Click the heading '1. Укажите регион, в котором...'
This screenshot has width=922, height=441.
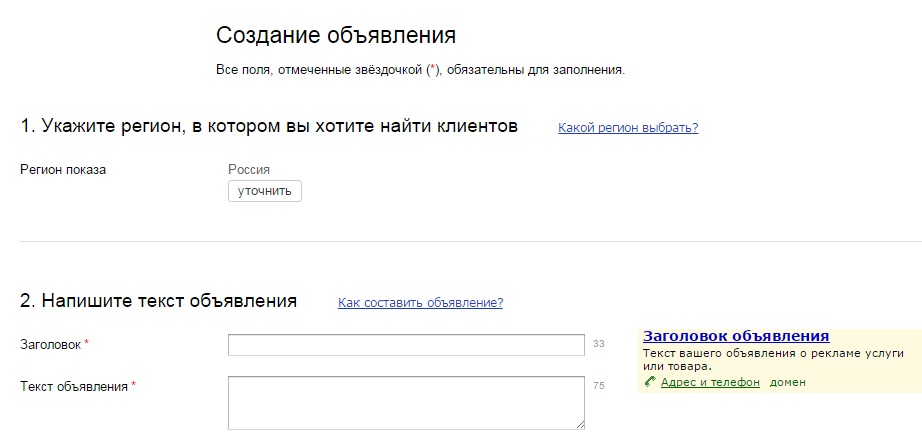(269, 126)
